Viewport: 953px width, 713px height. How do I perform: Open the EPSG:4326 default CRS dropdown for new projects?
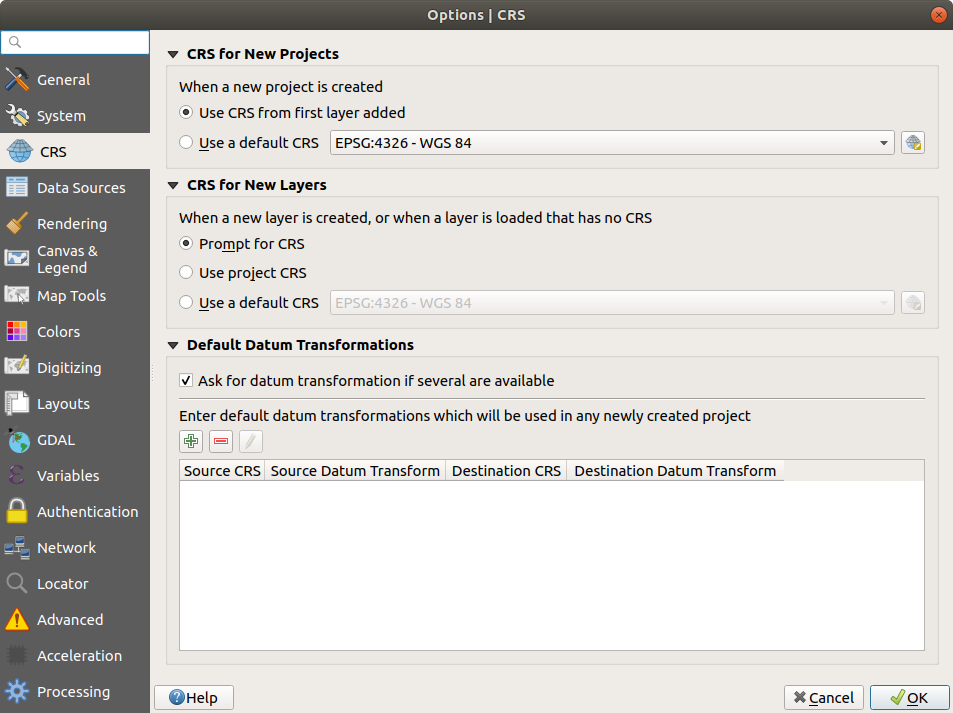tap(611, 143)
